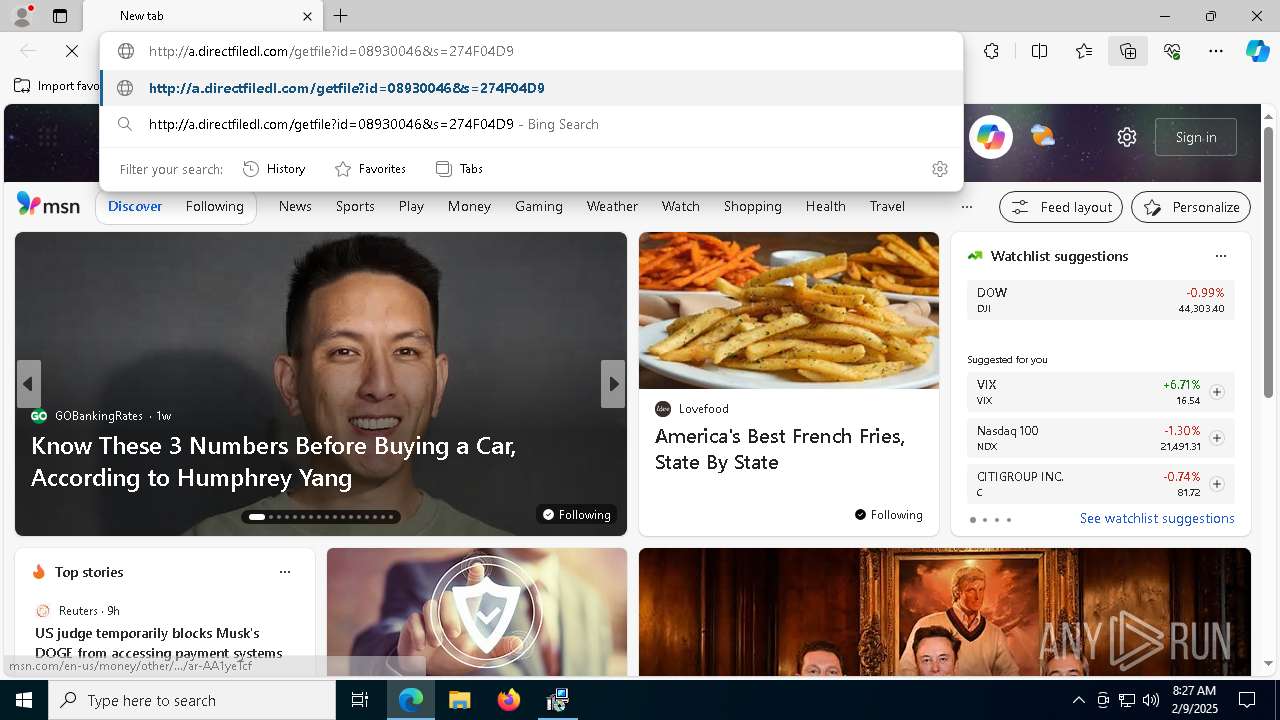Screen dimensions: 1280x720
Task: Open the Travel section
Action: pyautogui.click(x=887, y=206)
